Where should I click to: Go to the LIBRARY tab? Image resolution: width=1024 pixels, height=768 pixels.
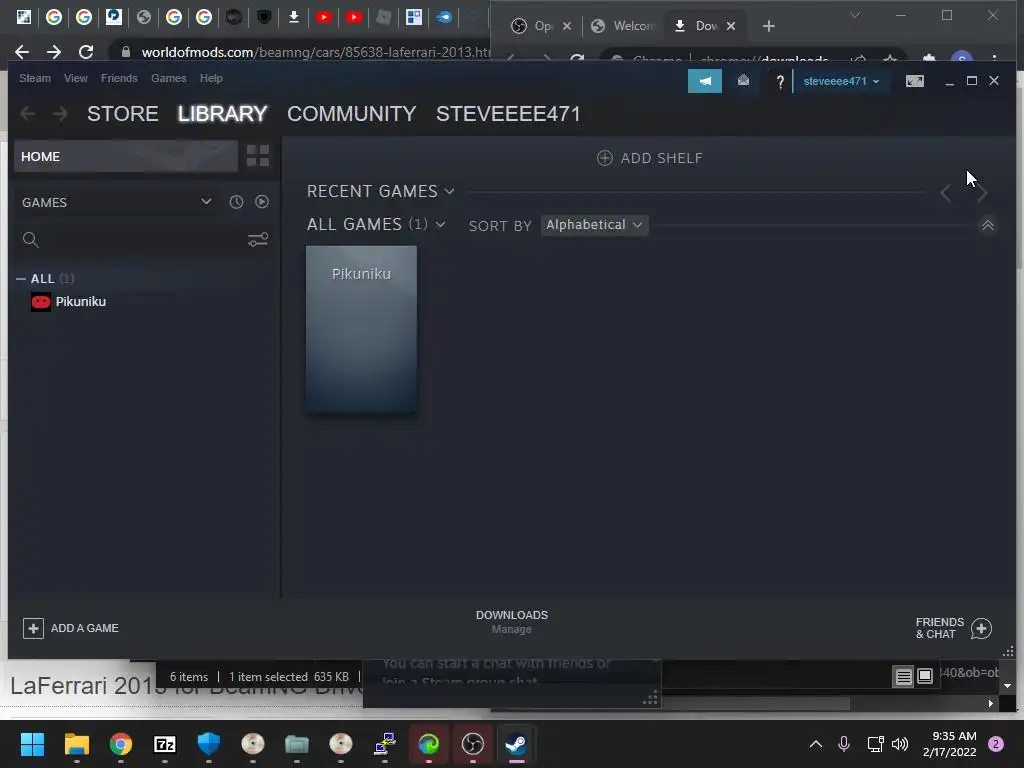click(222, 114)
